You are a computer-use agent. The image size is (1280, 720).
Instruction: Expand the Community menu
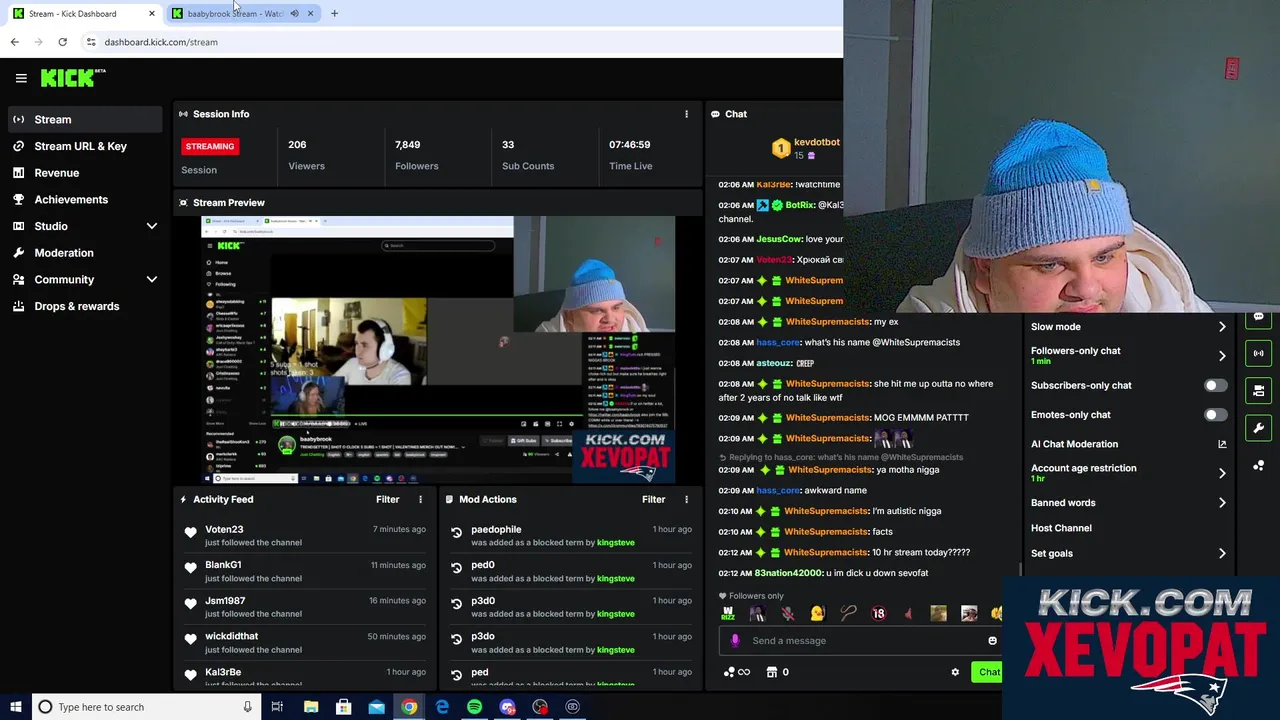pyautogui.click(x=85, y=280)
